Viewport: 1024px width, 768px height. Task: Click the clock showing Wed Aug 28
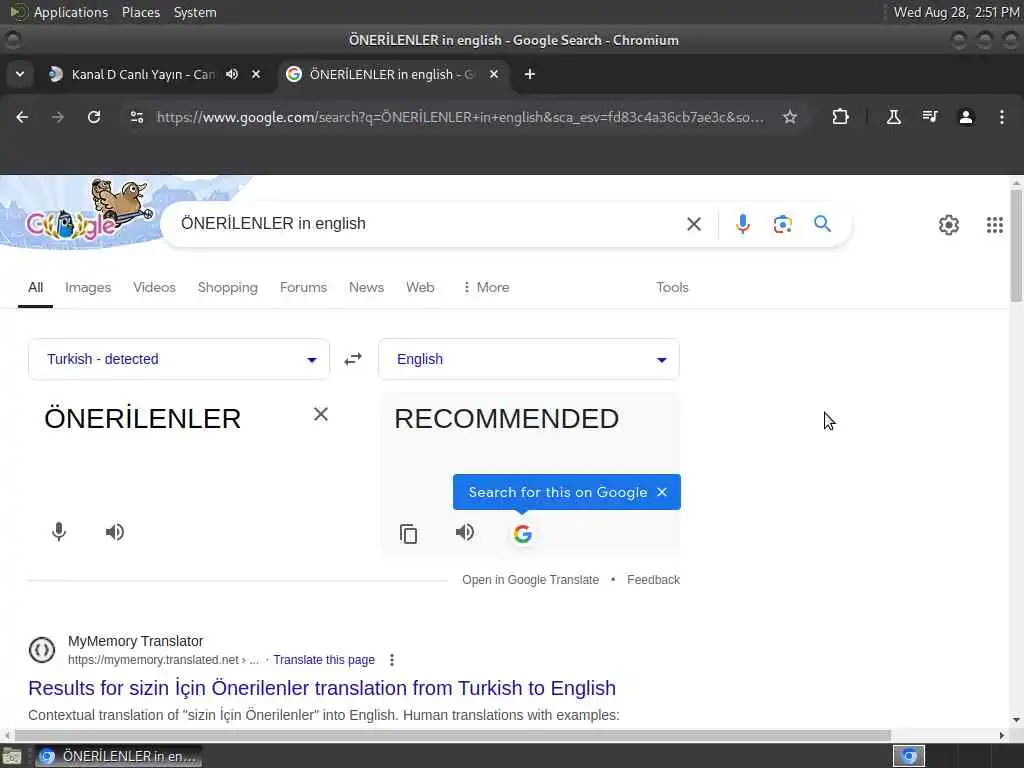(956, 12)
